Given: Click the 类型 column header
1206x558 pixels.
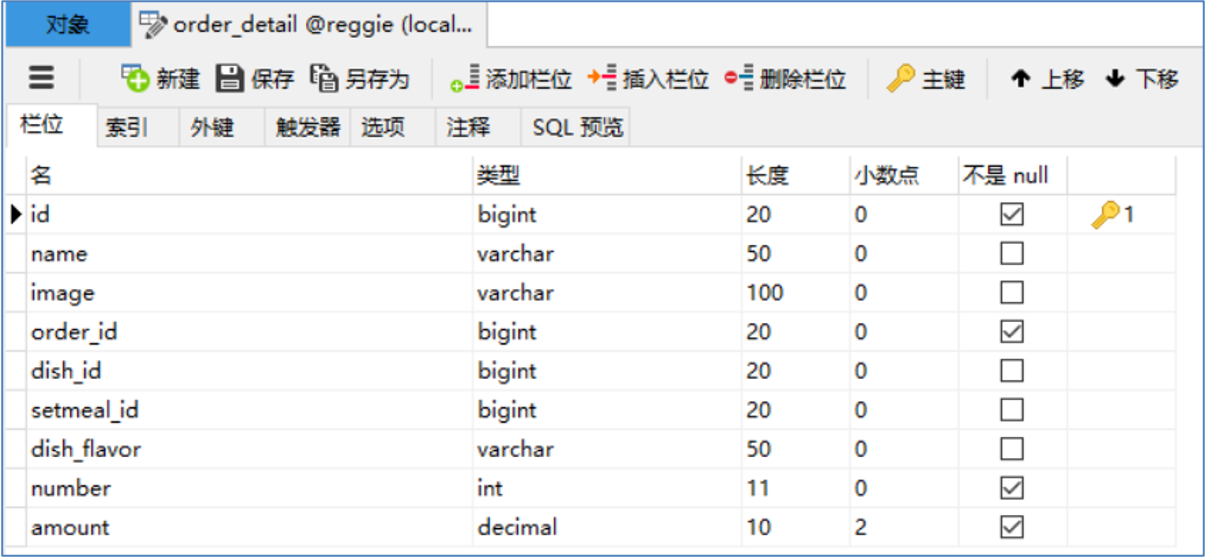Looking at the screenshot, I should click(x=607, y=175).
